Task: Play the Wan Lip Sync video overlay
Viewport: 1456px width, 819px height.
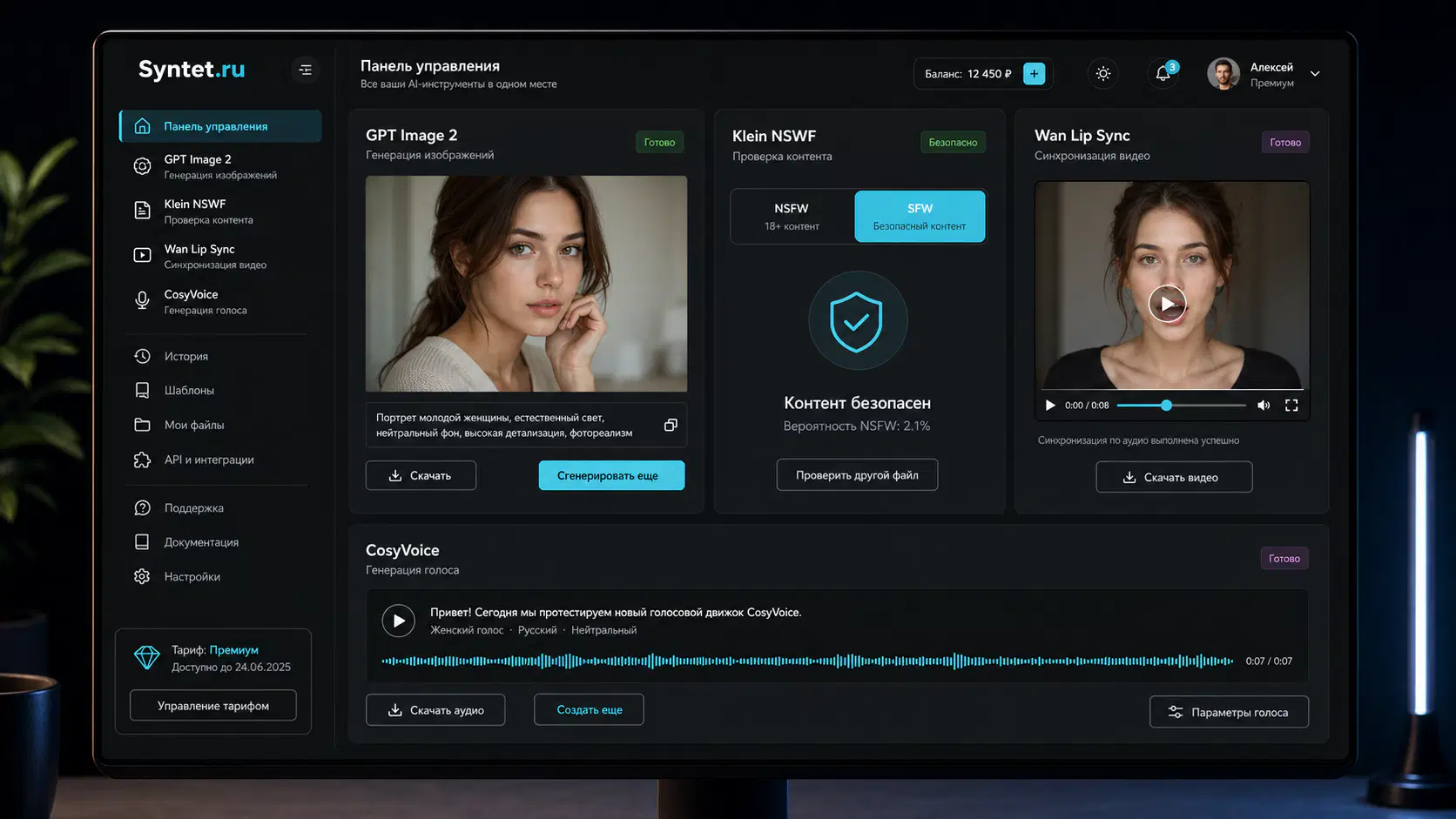Action: (x=1167, y=304)
